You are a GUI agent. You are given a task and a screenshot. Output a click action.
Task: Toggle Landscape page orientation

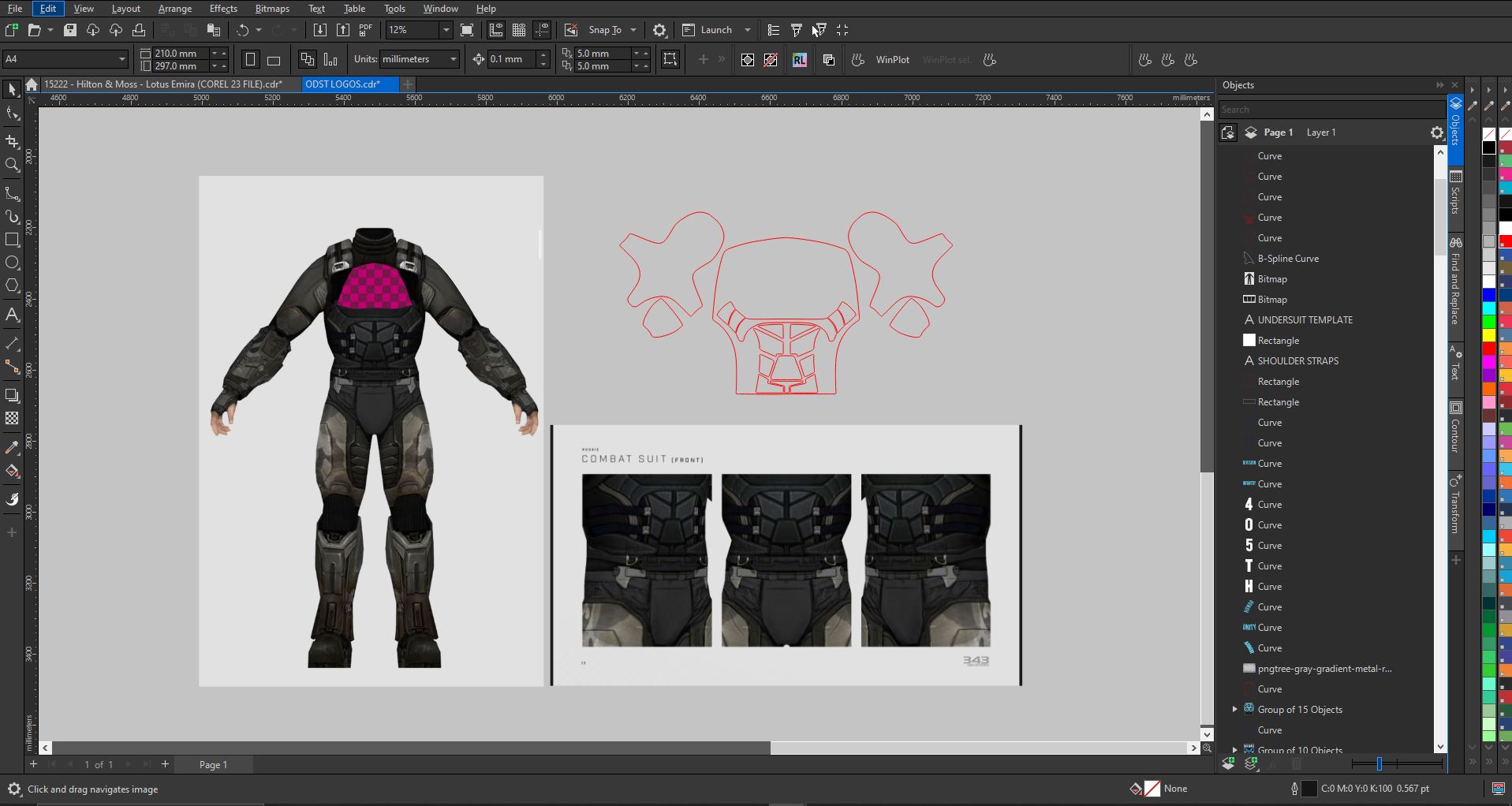[274, 59]
